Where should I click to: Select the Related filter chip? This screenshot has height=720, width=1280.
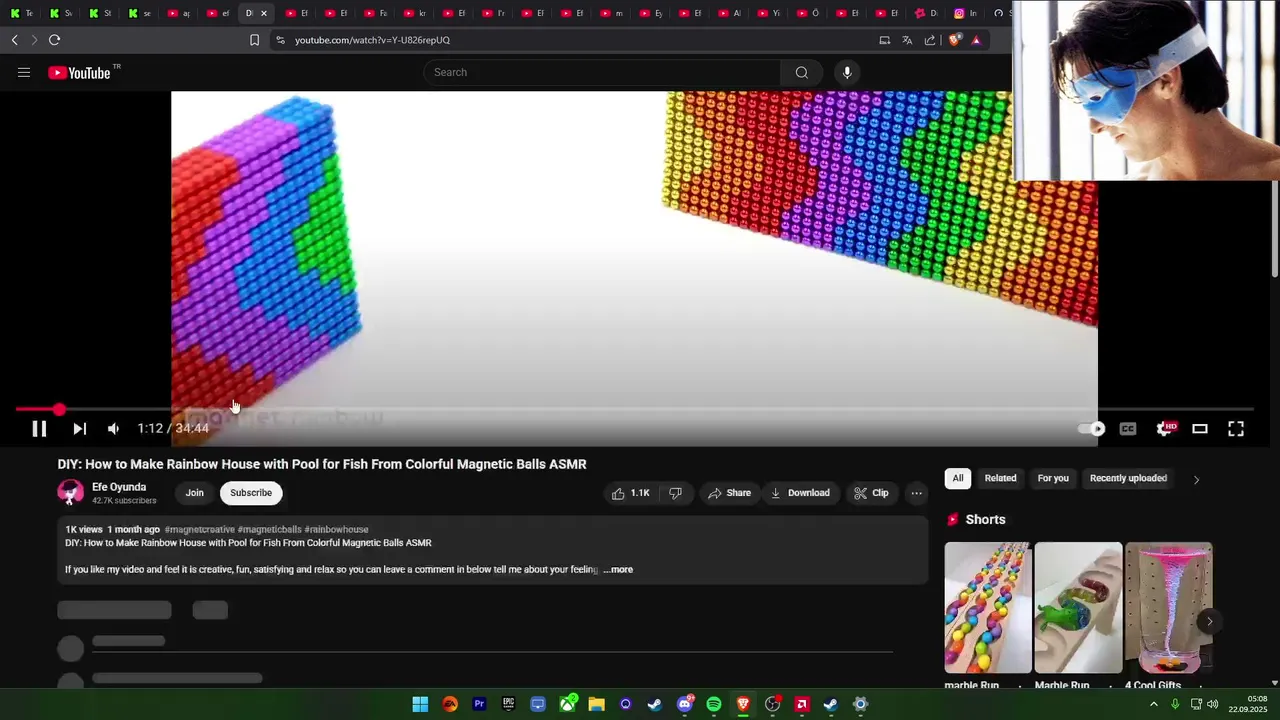click(1000, 478)
